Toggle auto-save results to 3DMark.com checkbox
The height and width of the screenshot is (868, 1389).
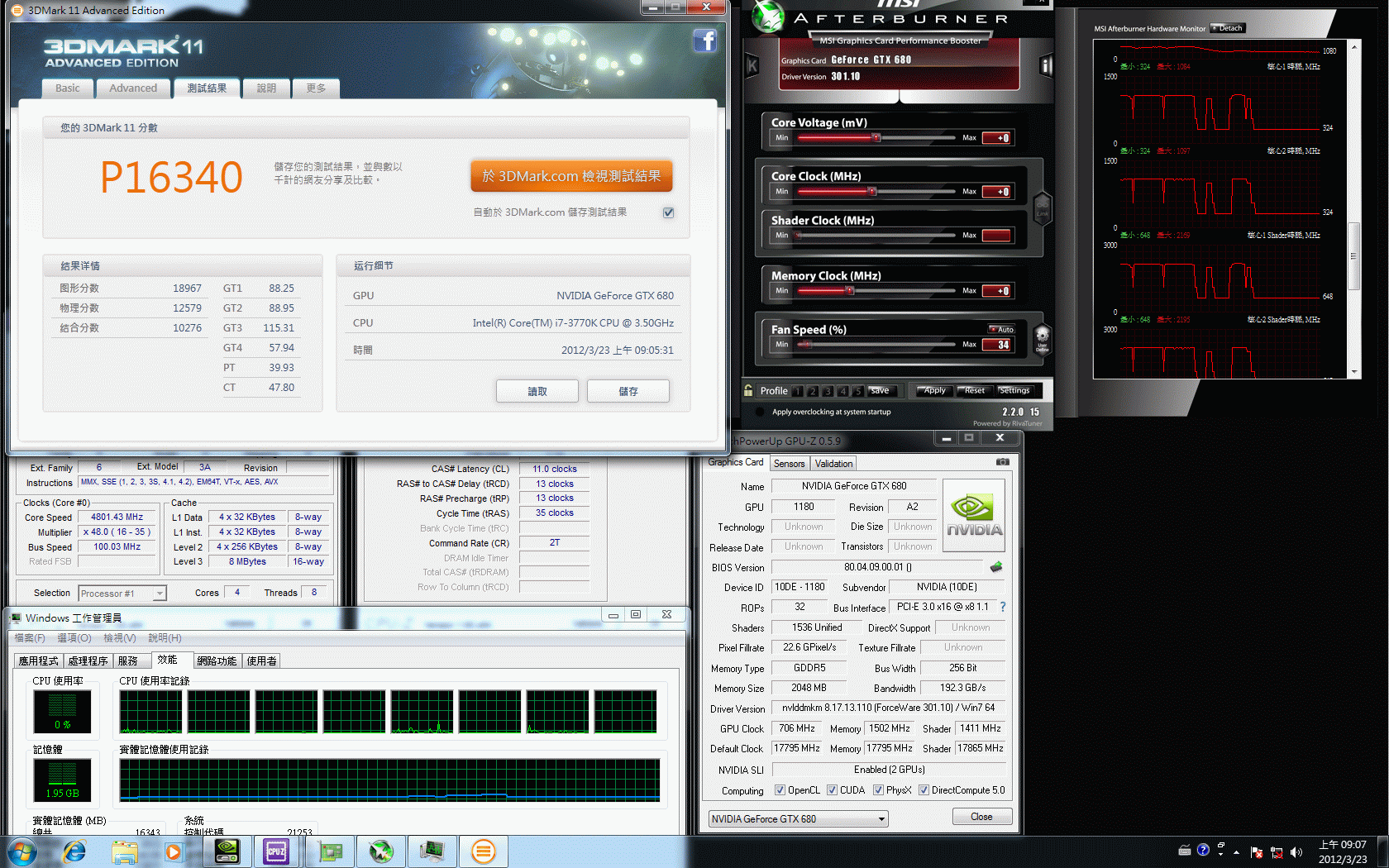tap(668, 212)
